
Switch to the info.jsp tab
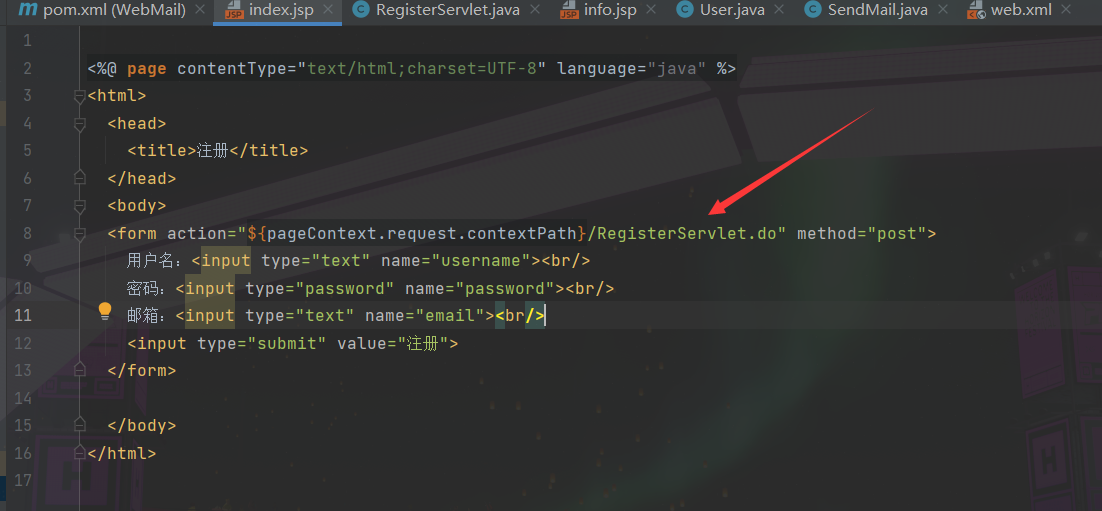coord(610,11)
